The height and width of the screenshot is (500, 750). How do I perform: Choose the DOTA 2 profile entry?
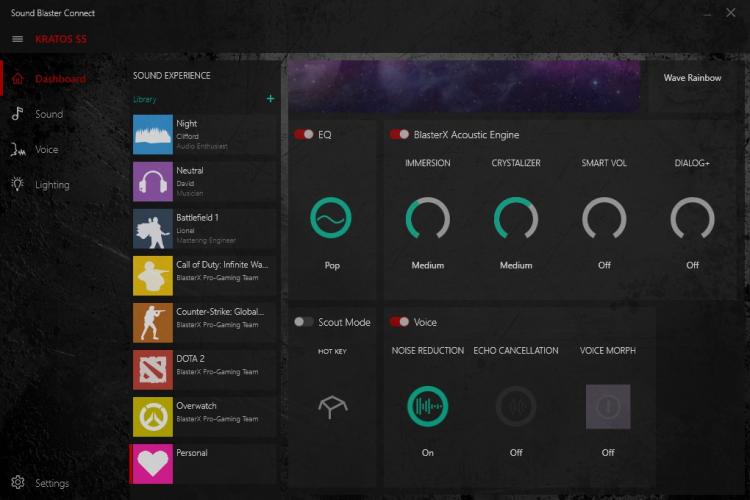click(205, 370)
